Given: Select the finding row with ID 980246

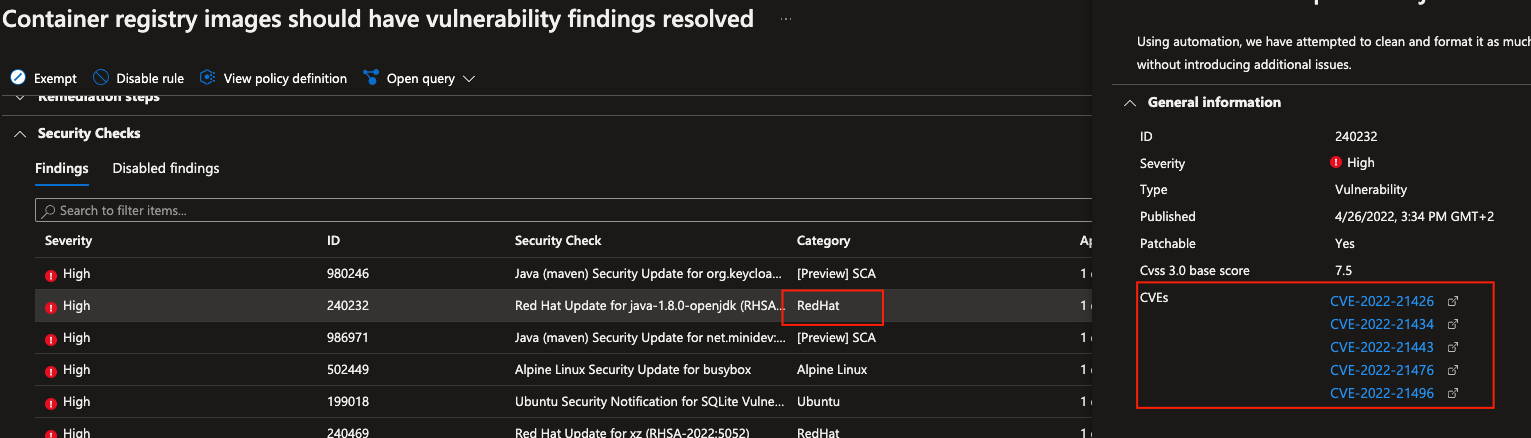Looking at the screenshot, I should click(563, 274).
